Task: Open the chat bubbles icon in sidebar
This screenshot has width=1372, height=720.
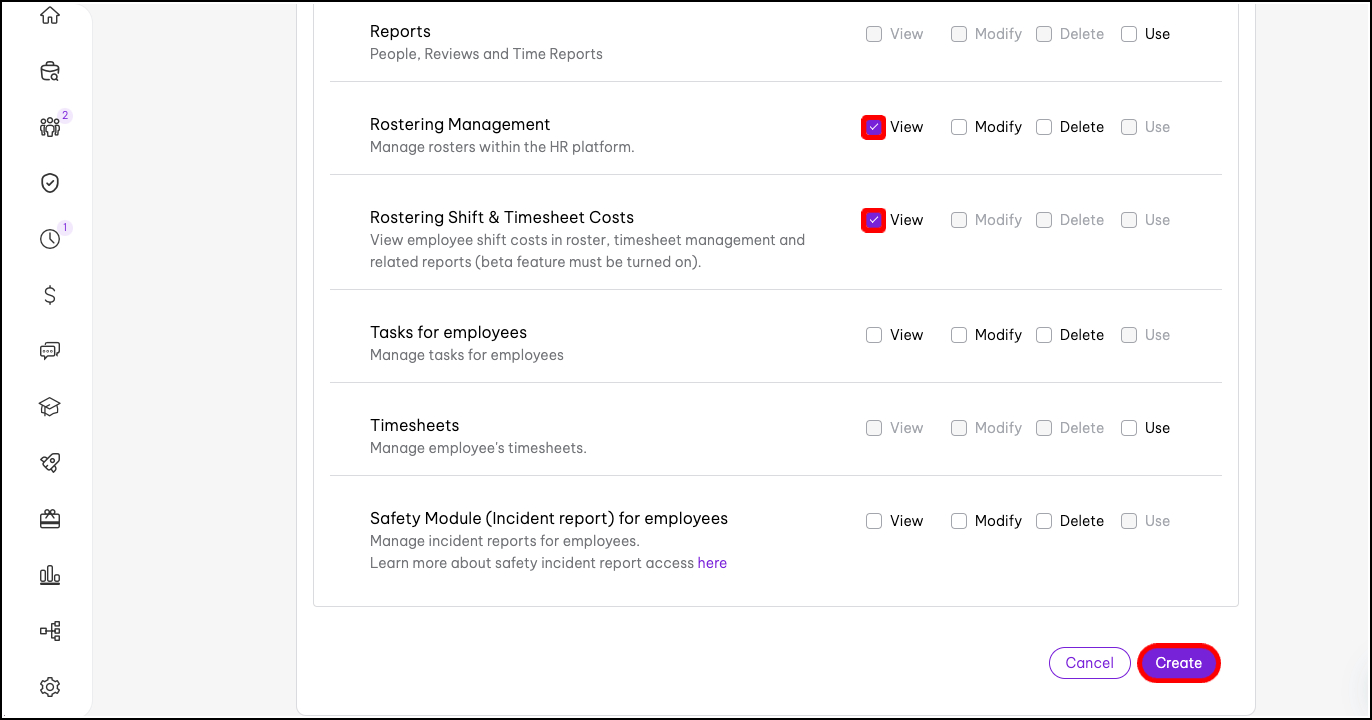Action: (x=50, y=351)
